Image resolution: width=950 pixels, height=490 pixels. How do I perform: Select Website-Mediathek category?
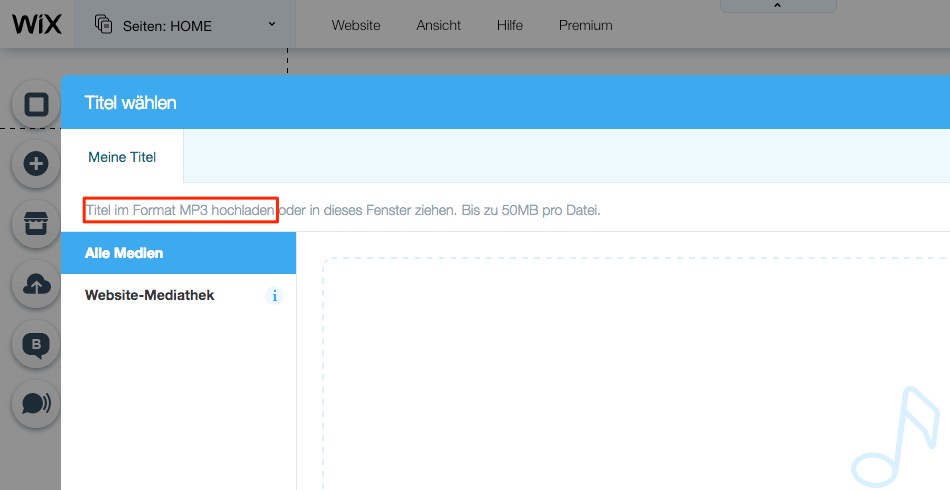click(x=150, y=295)
